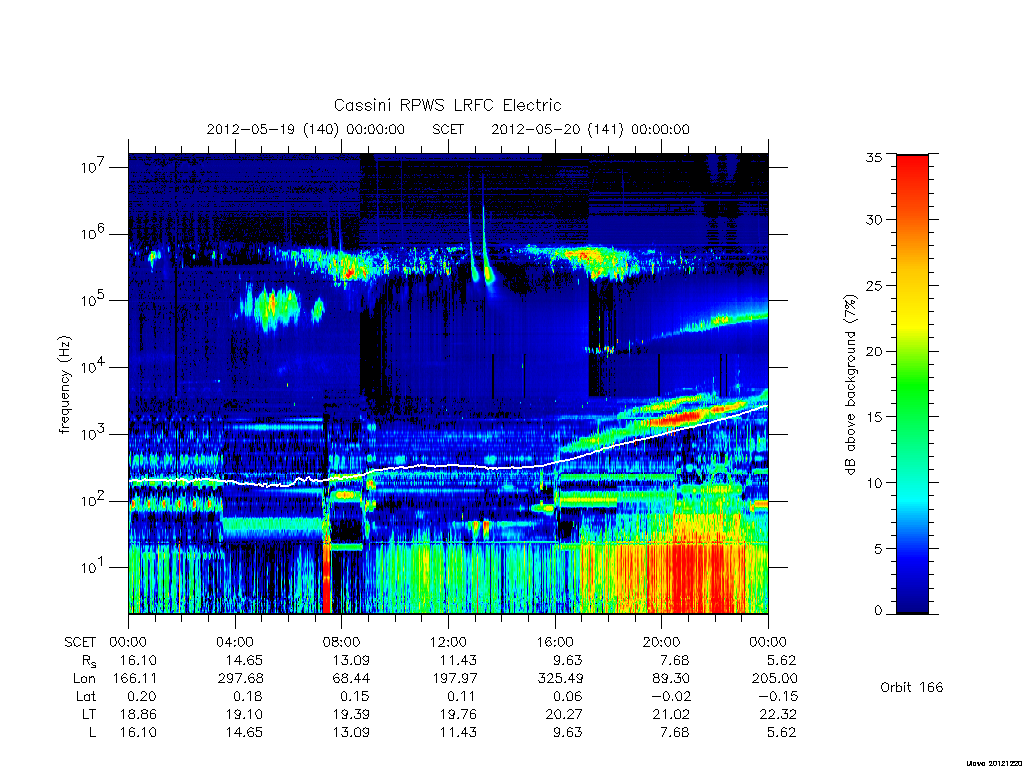Click the 12:00 time label
Image resolution: width=1024 pixels, height=768 pixels.
pos(448,642)
